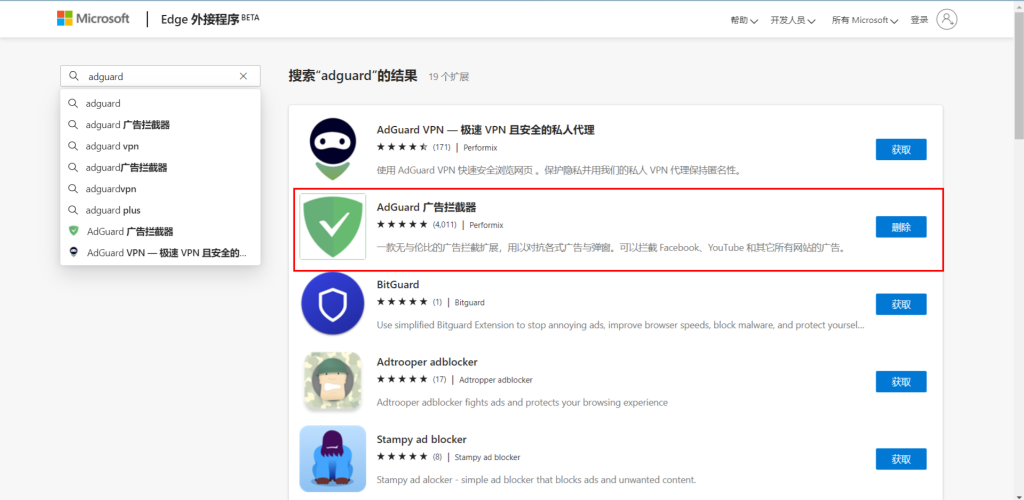Image resolution: width=1024 pixels, height=500 pixels.
Task: Choose the 'adguard vpn' suggestion
Action: click(160, 146)
